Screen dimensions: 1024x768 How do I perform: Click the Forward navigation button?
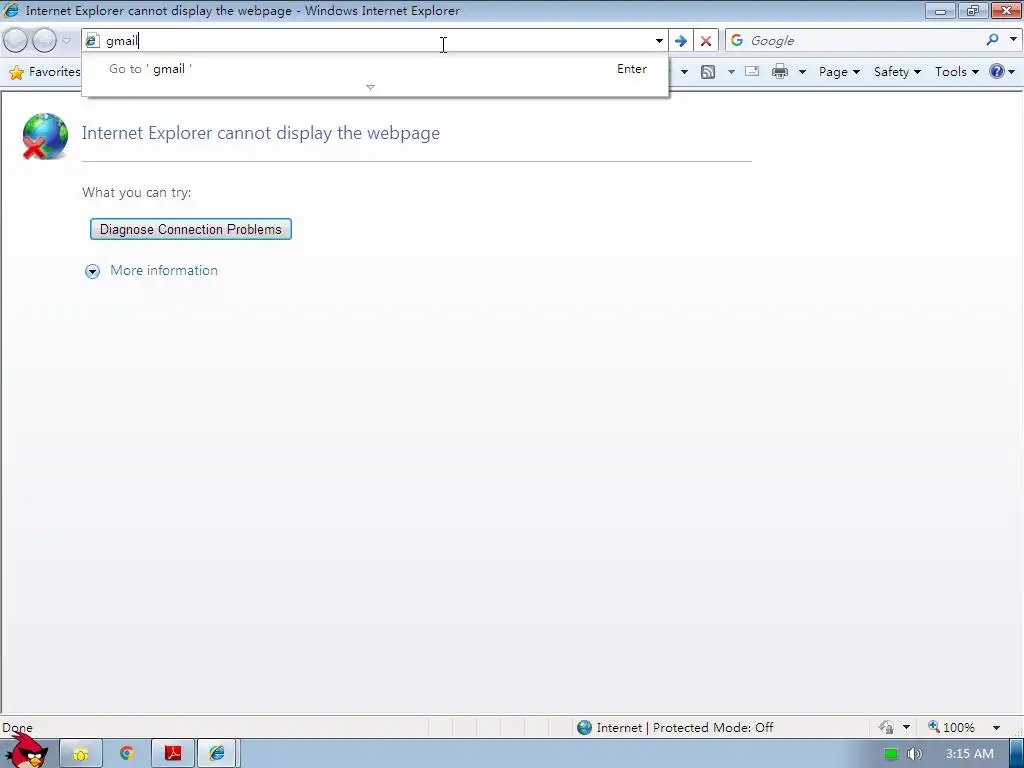point(44,40)
